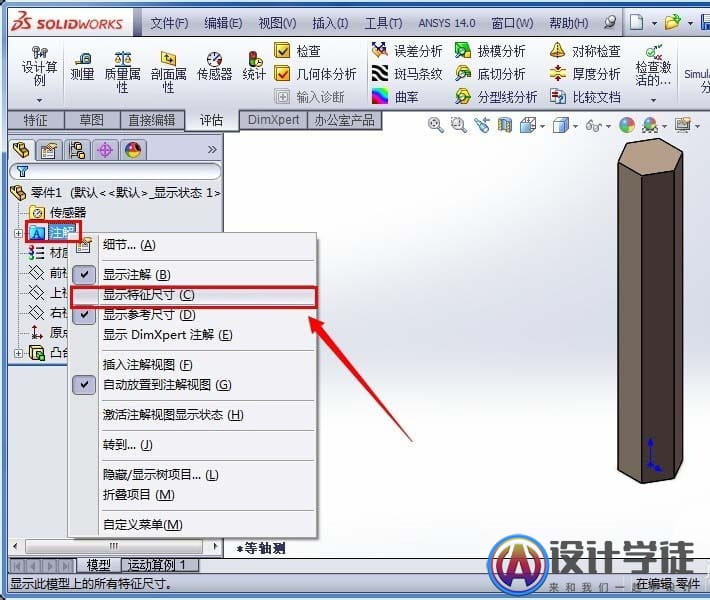710x600 pixels.
Task: Expand the Annotations (注解) tree node
Action: (18, 234)
